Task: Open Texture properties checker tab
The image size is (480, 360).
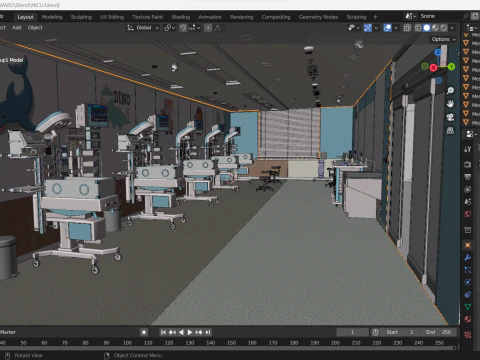Action: [x=468, y=335]
